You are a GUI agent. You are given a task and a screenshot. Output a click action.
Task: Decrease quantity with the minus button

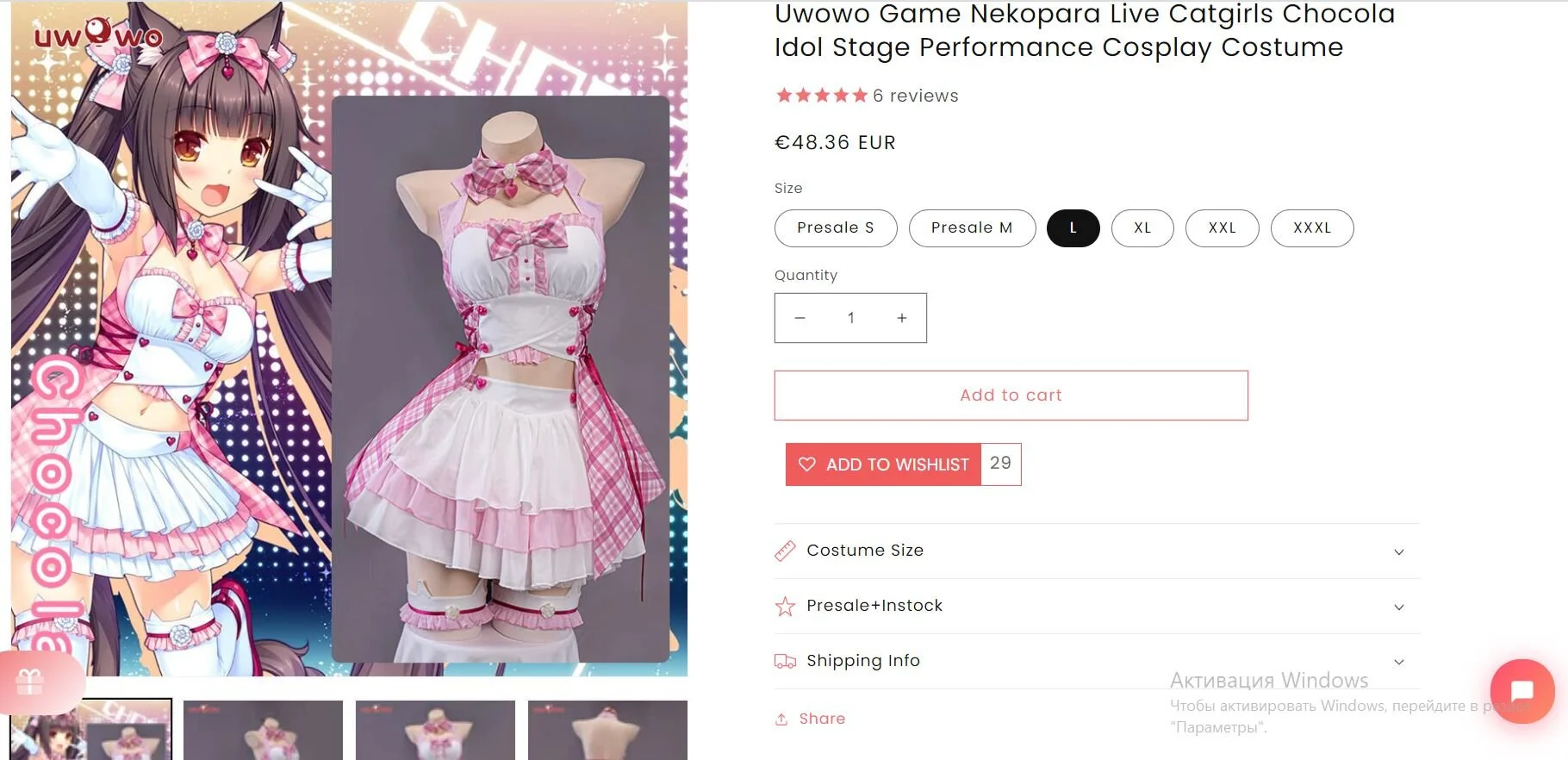[x=800, y=318]
